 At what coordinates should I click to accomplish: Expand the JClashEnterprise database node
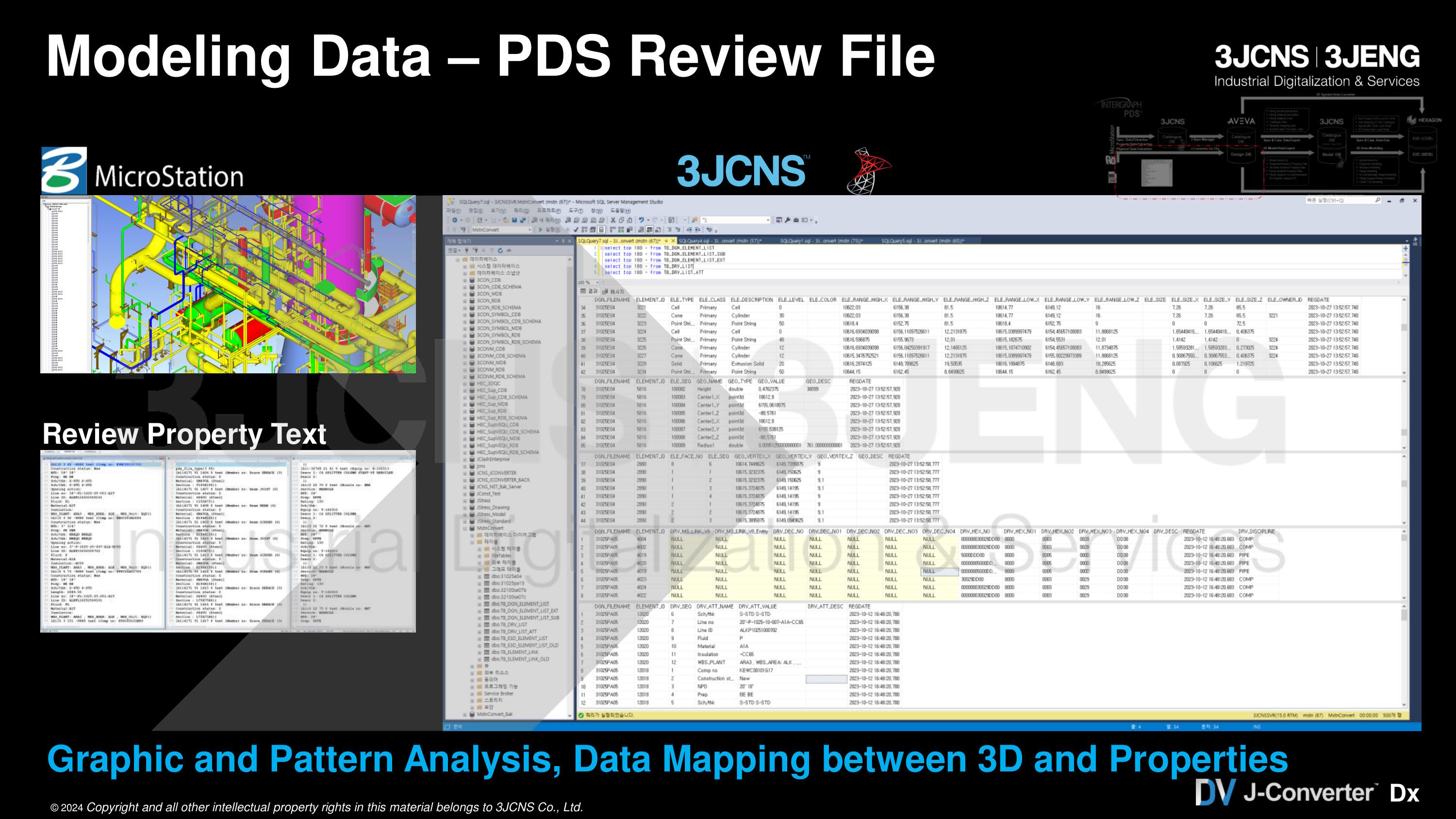point(465,460)
